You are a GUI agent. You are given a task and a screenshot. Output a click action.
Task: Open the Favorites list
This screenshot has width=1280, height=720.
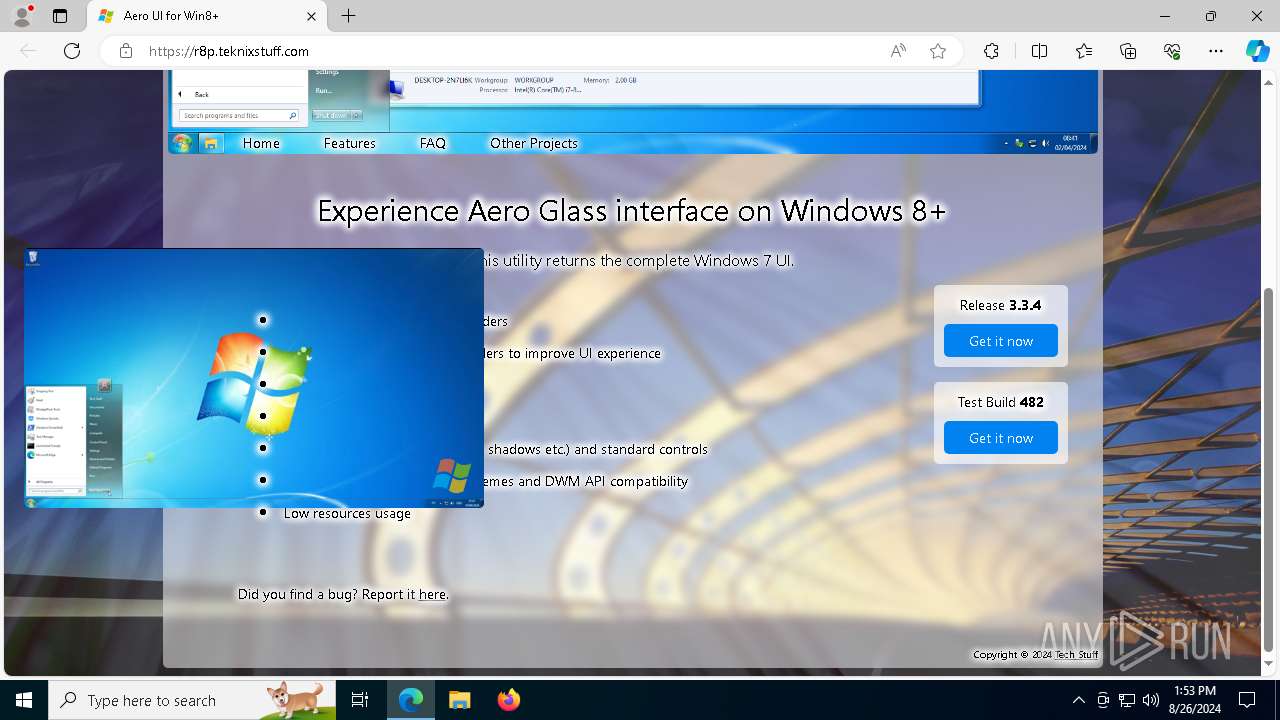[x=1084, y=51]
